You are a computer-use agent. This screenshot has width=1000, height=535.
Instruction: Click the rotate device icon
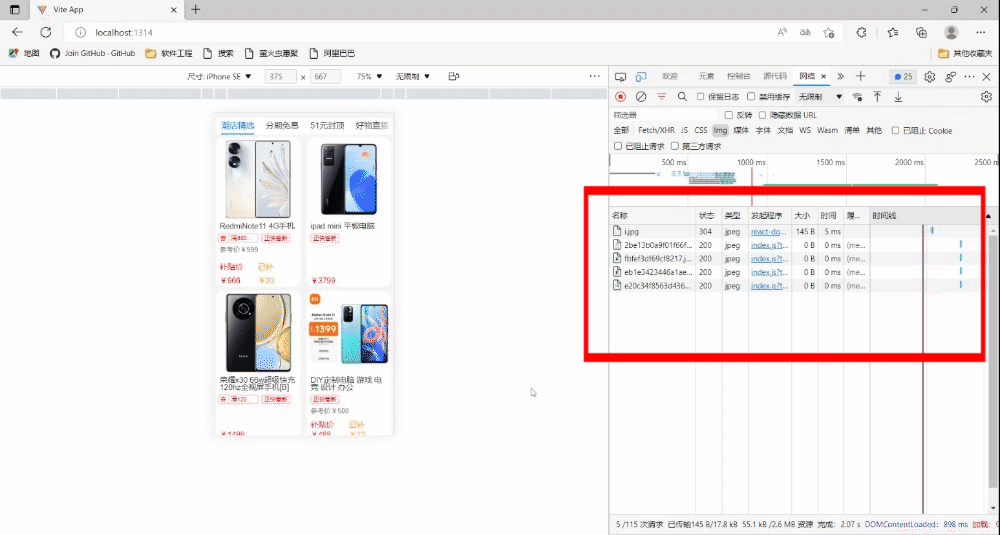[x=453, y=77]
